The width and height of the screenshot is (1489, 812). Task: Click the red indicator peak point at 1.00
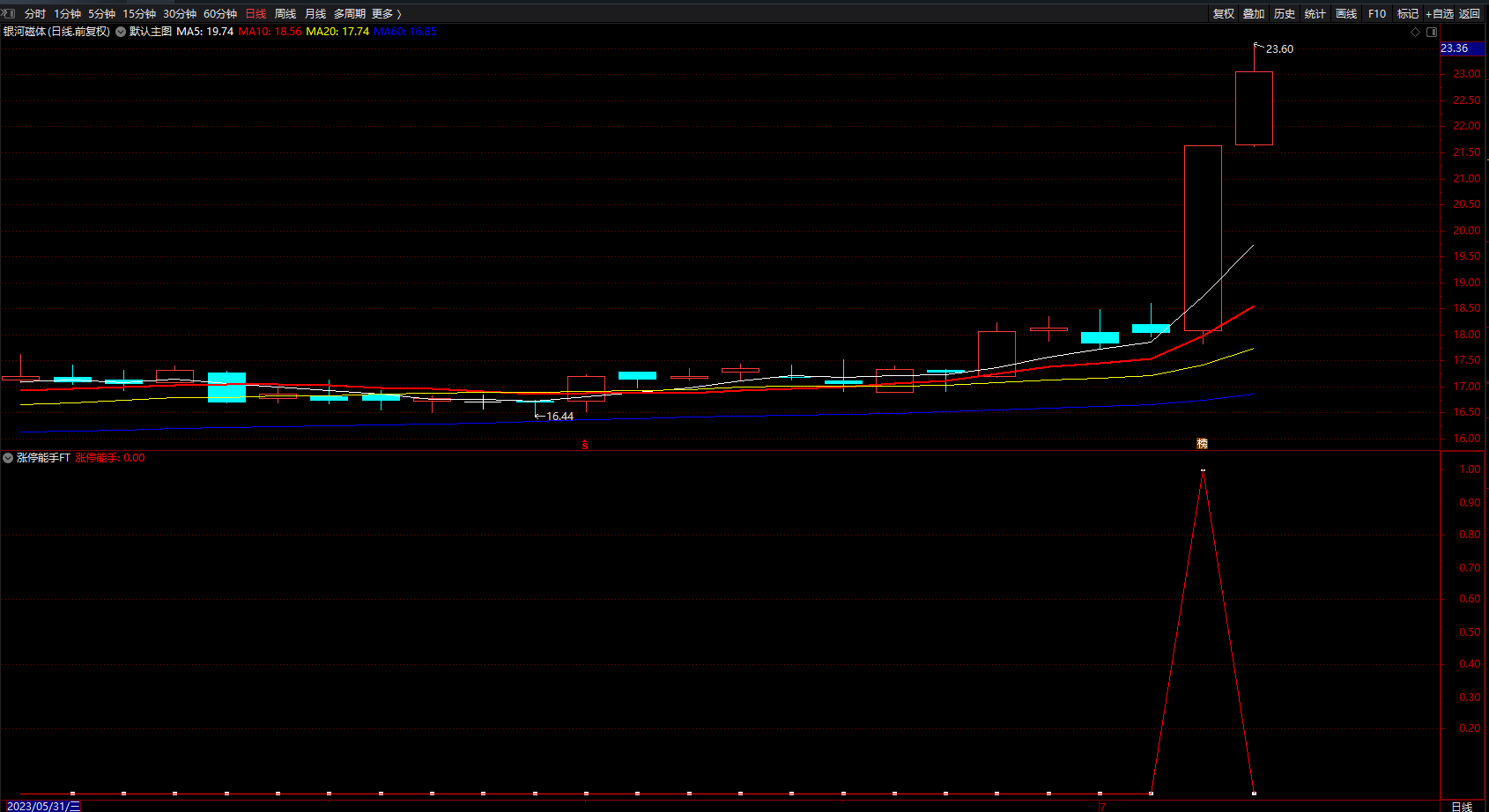[1203, 471]
